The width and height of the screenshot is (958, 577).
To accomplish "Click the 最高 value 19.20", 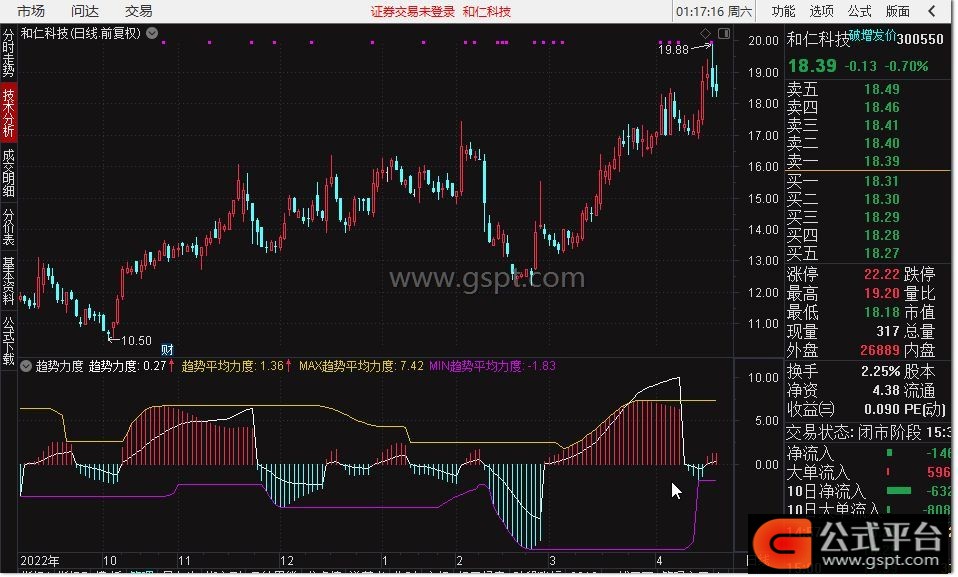I will 882,293.
